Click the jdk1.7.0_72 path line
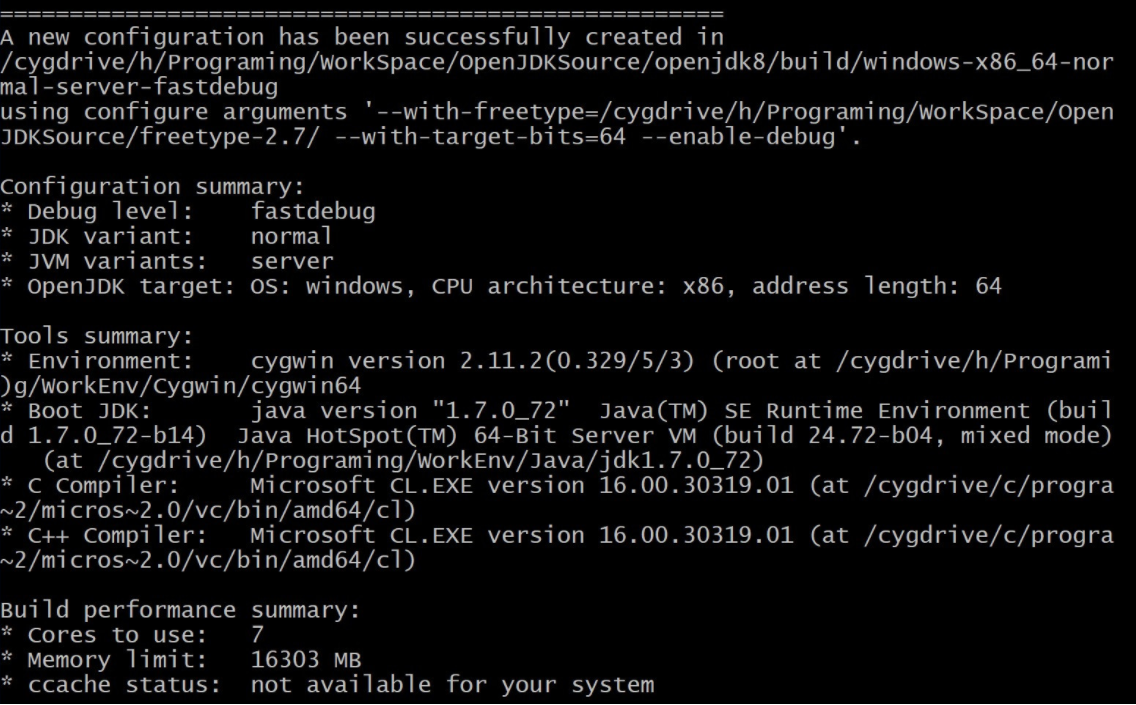 coord(404,461)
